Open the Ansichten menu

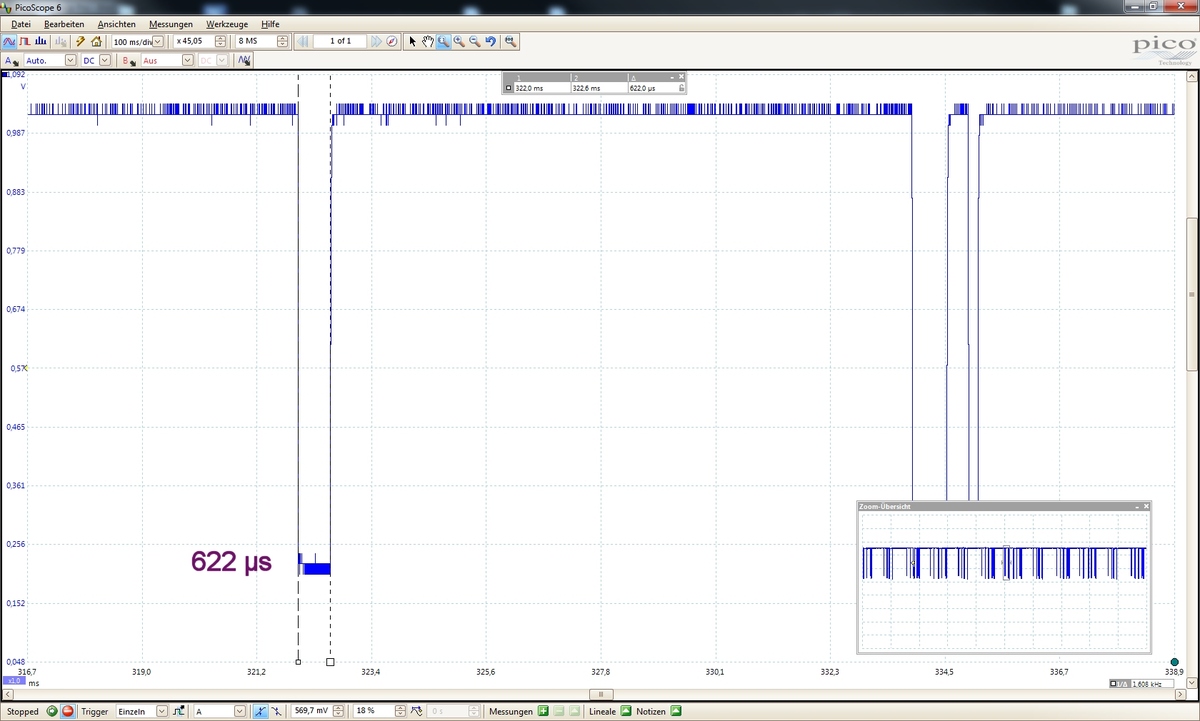tap(116, 23)
